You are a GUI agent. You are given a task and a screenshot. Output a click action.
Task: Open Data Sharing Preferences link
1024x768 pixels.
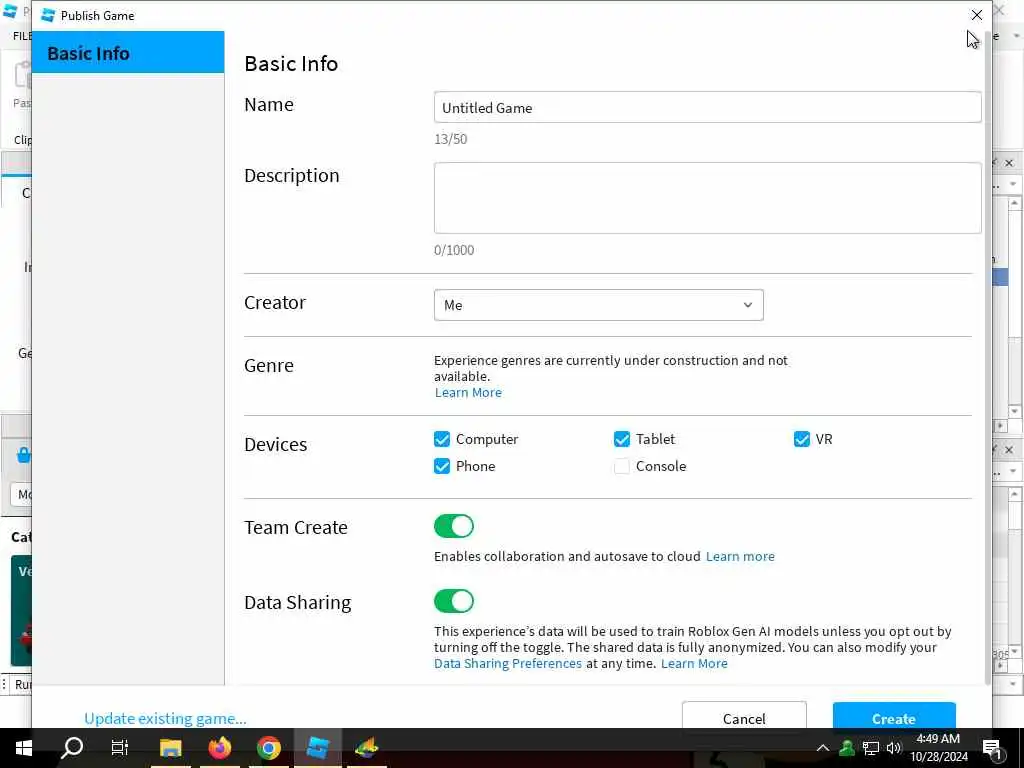(507, 664)
